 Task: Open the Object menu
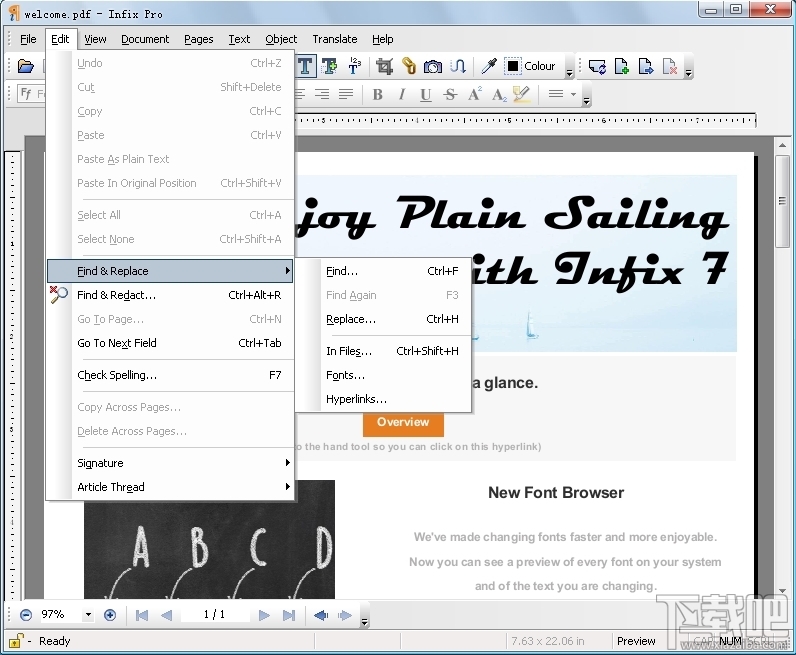tap(281, 39)
